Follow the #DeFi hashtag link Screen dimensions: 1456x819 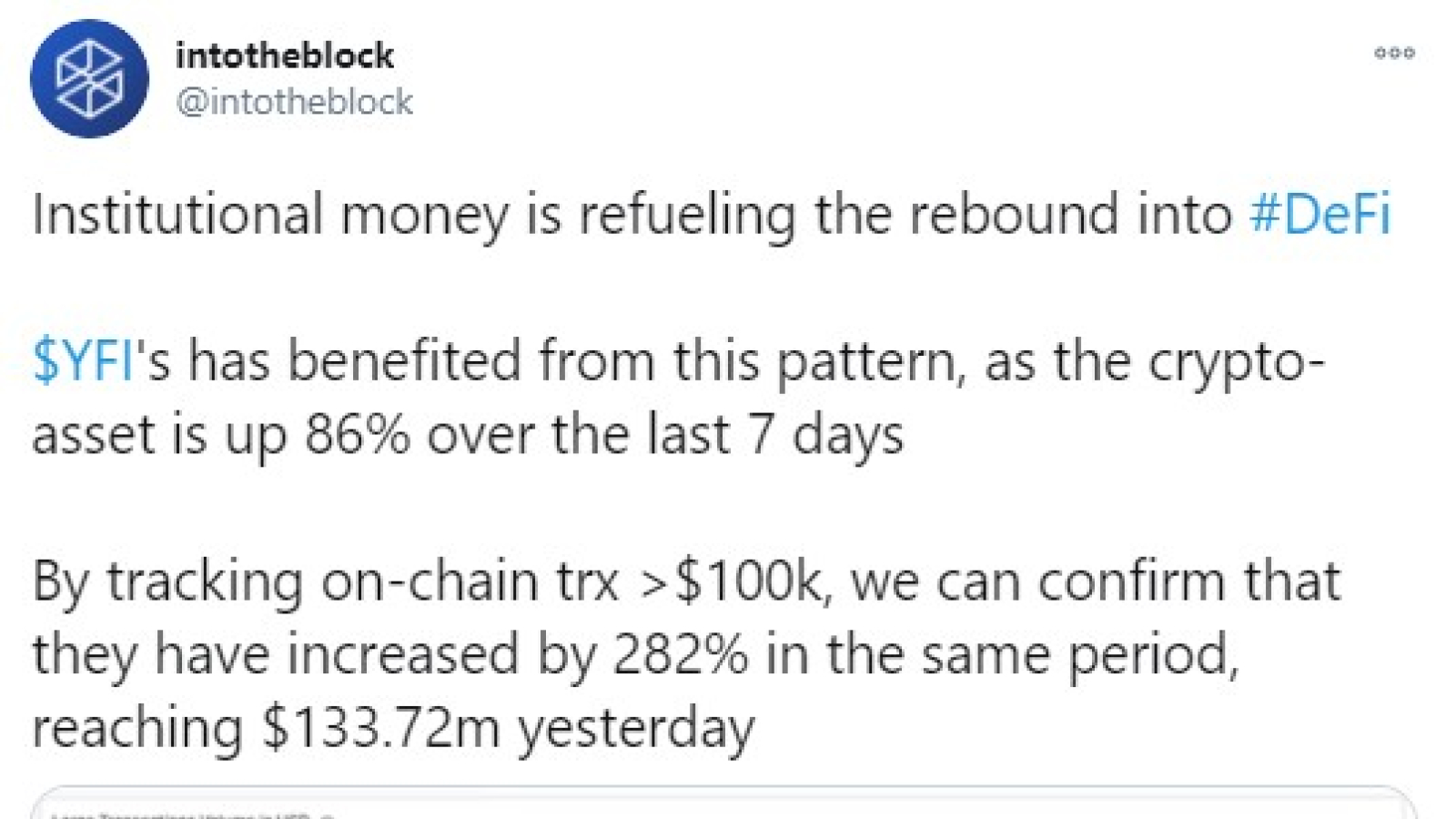[1320, 215]
